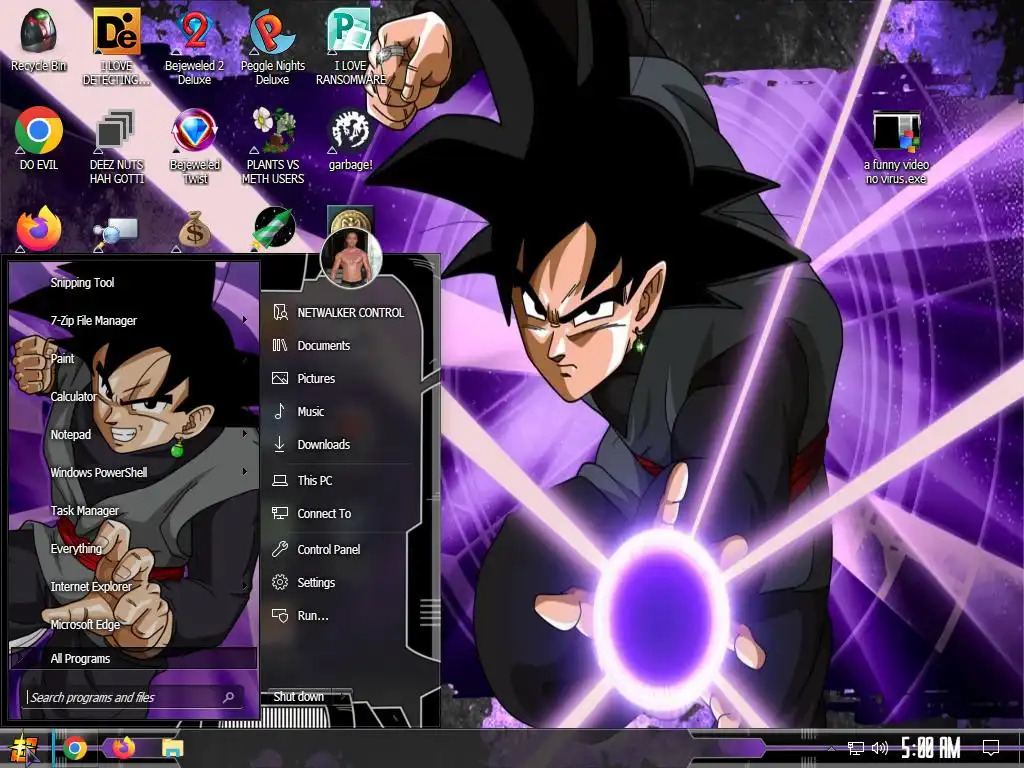Open the notification center icon

tap(991, 747)
